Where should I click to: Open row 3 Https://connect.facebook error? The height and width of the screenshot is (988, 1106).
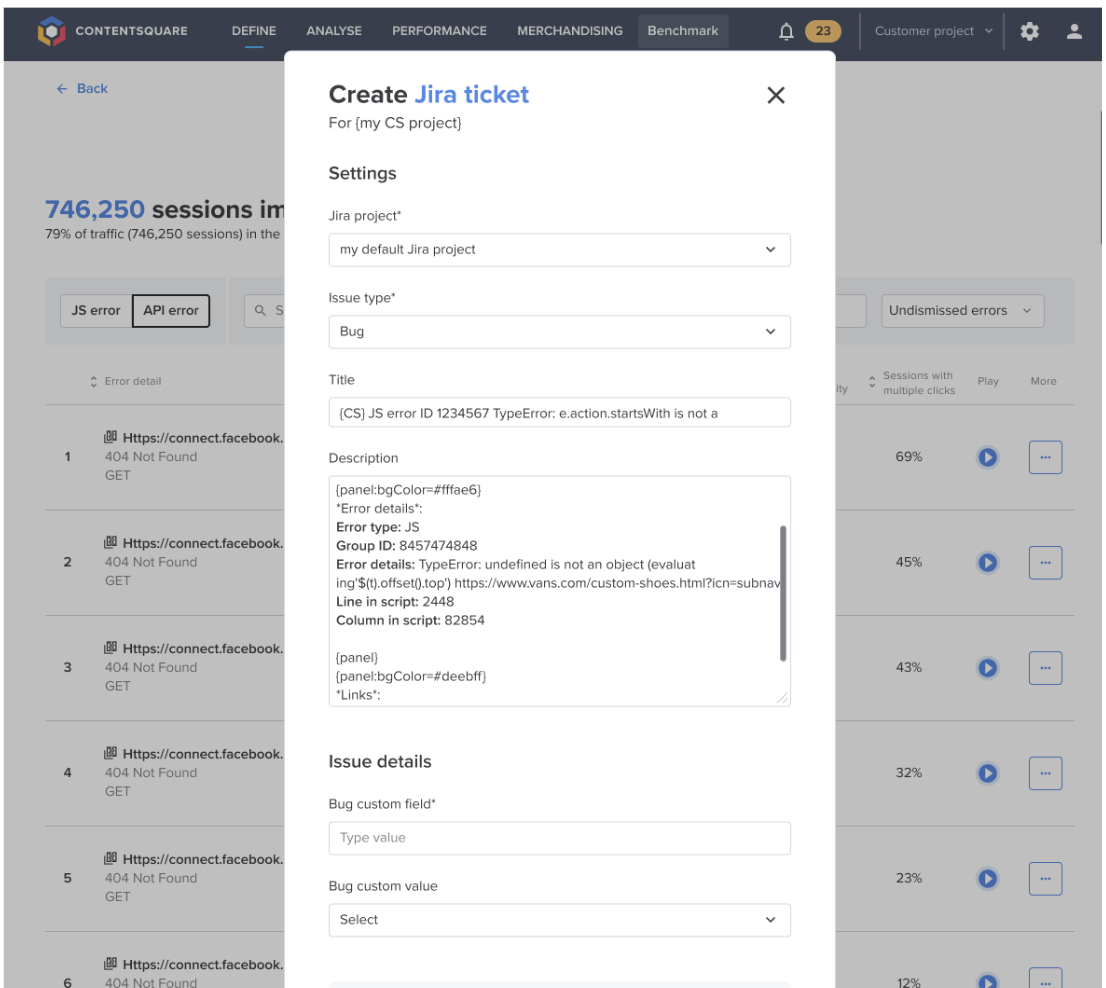click(x=202, y=649)
